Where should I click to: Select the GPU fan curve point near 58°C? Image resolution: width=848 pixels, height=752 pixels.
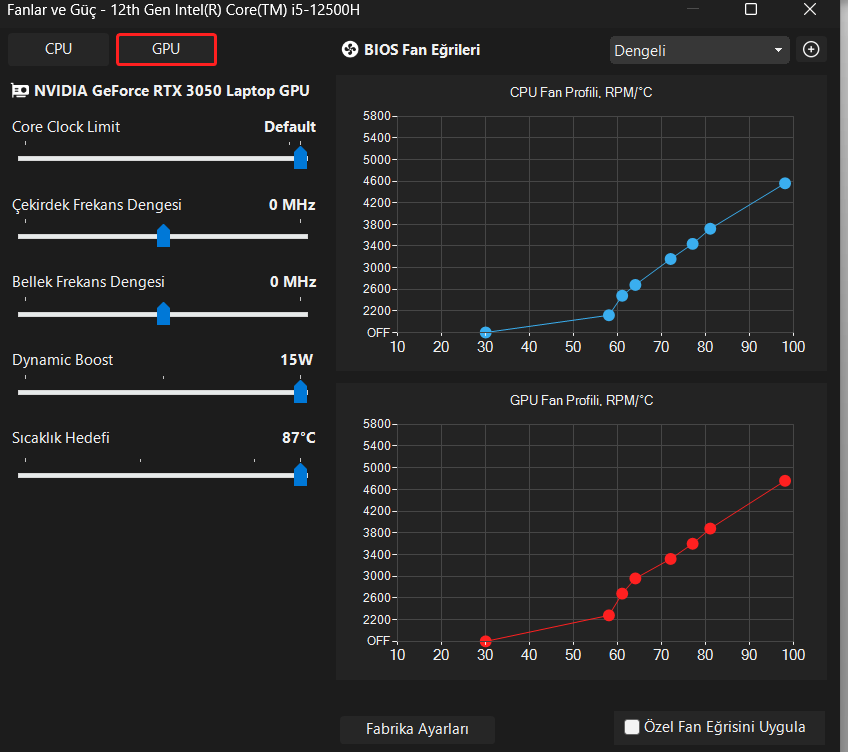coord(609,616)
